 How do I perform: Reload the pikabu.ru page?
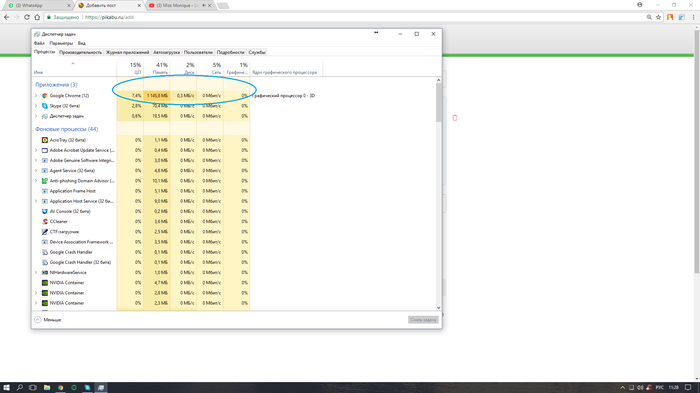[27, 17]
